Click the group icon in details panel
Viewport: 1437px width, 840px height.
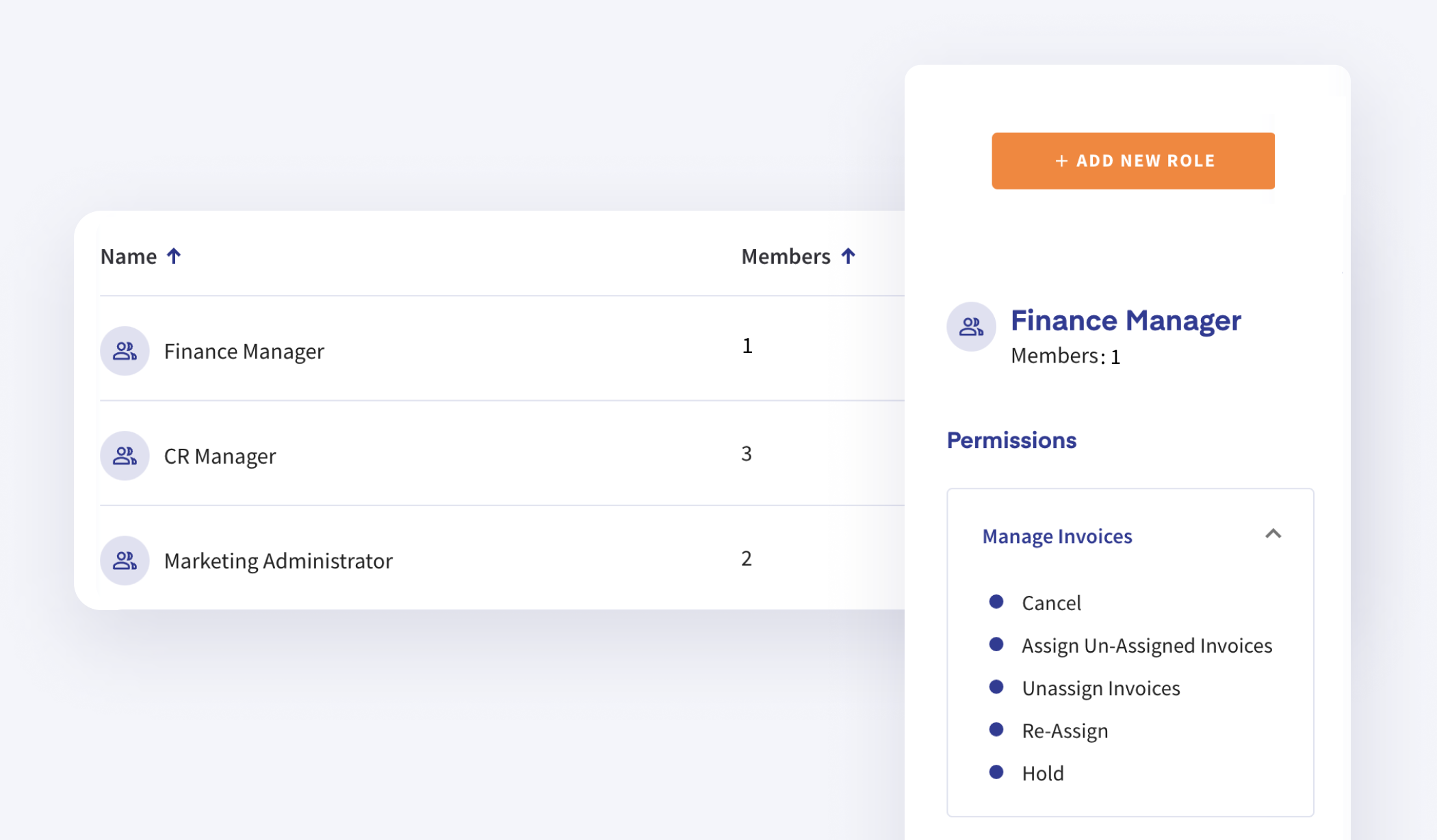click(970, 327)
